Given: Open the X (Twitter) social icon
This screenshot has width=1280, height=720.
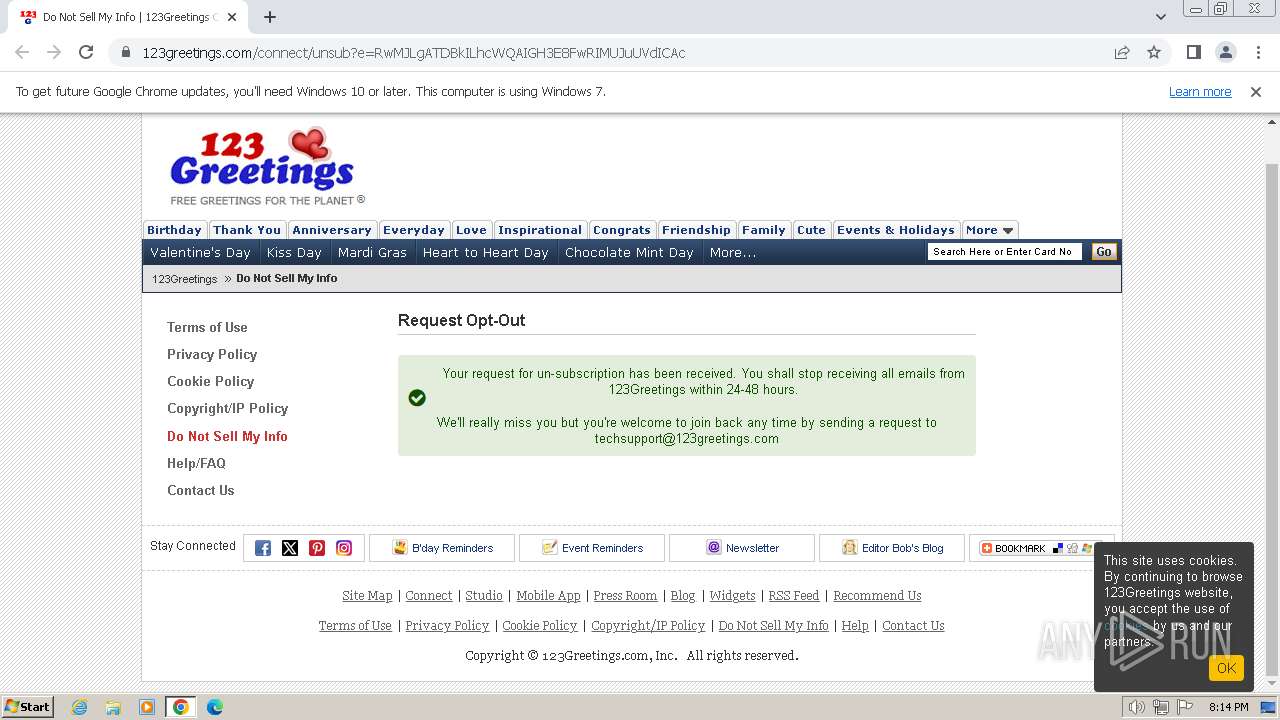Looking at the screenshot, I should [290, 548].
